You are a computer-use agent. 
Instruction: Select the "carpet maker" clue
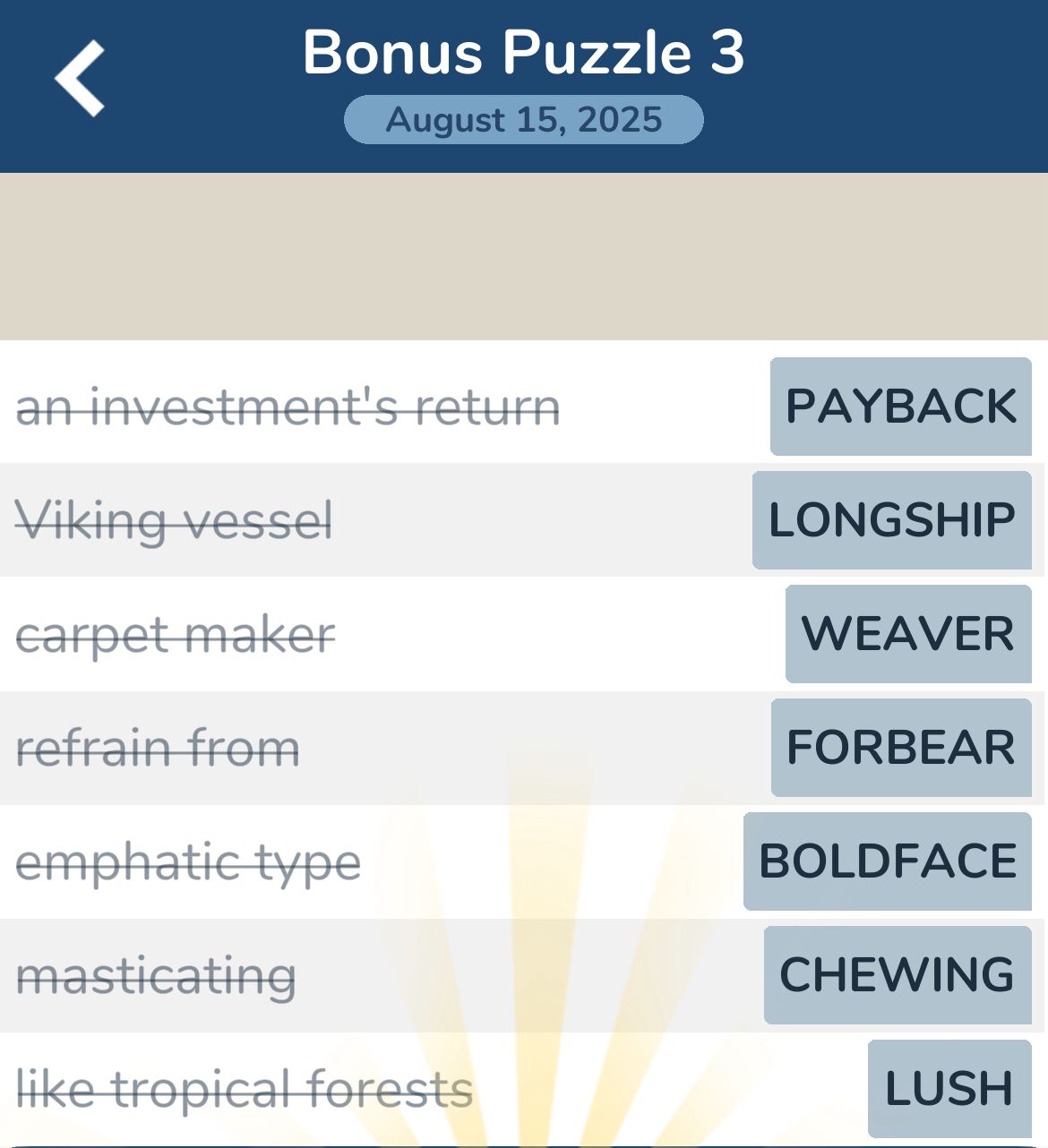coord(176,635)
